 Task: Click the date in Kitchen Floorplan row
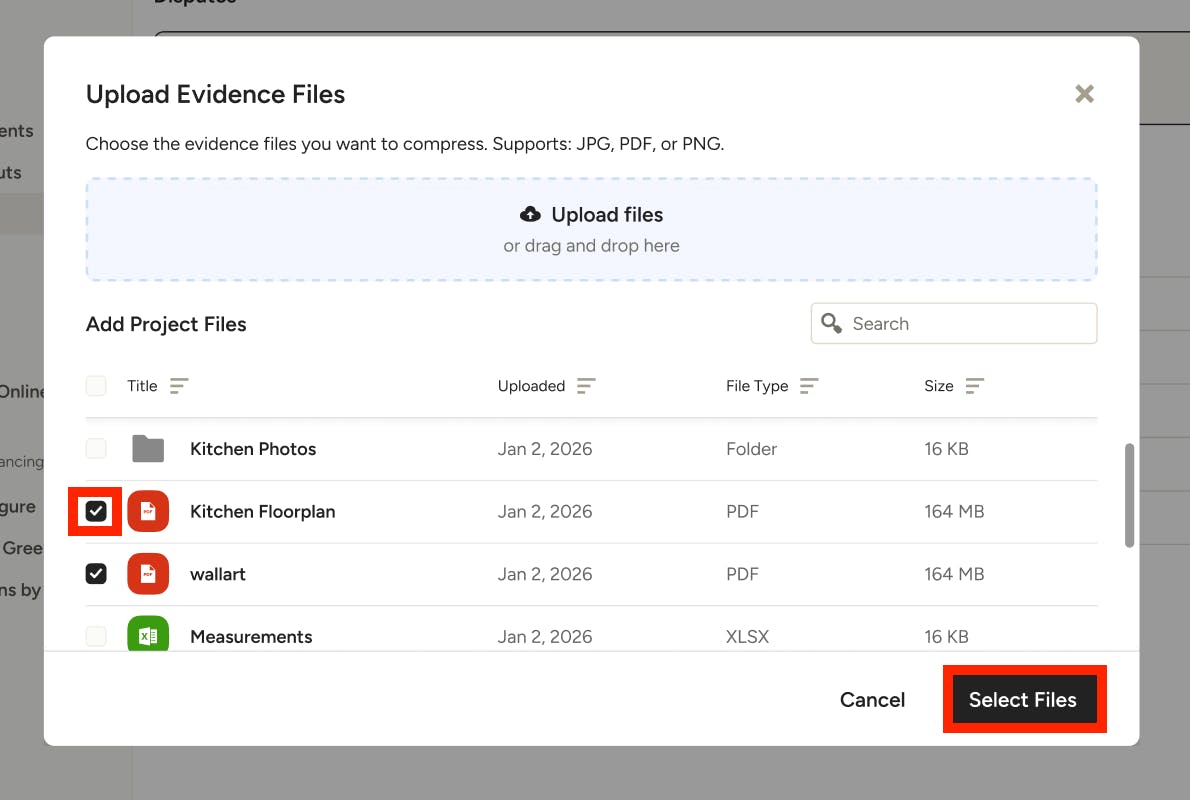coord(545,512)
